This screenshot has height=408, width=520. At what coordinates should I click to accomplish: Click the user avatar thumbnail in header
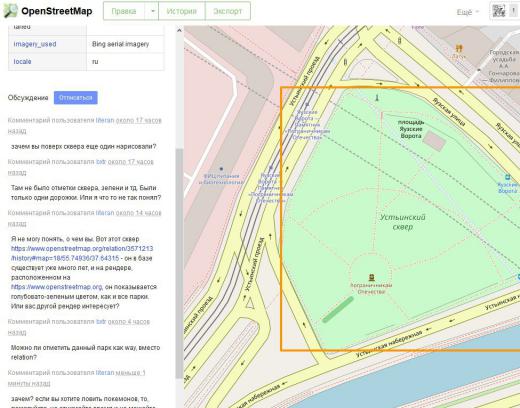click(x=499, y=11)
